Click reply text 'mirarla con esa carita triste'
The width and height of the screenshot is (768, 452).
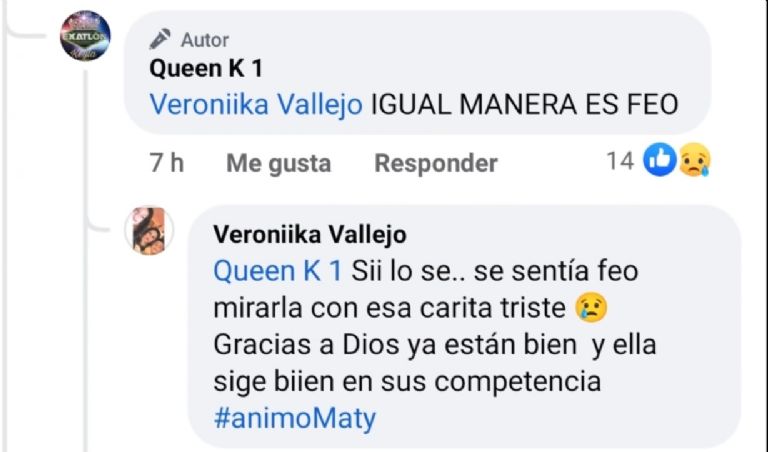(391, 308)
